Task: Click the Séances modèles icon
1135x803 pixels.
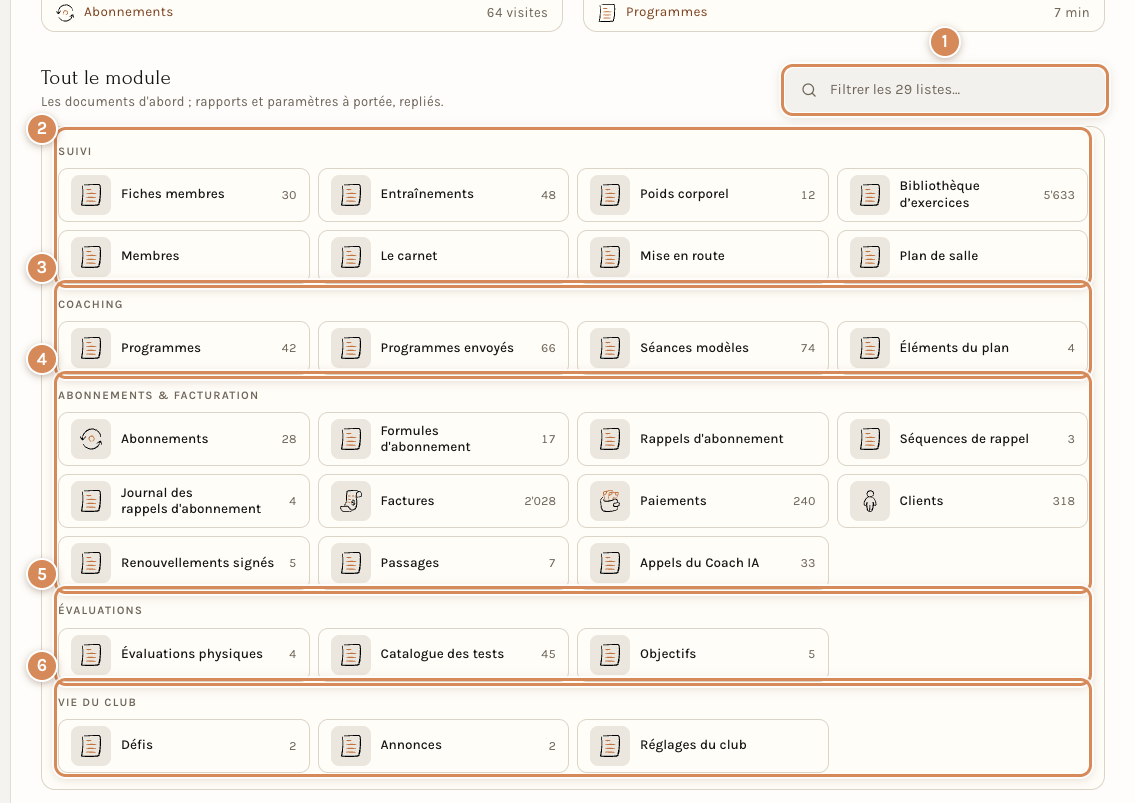Action: [x=610, y=348]
